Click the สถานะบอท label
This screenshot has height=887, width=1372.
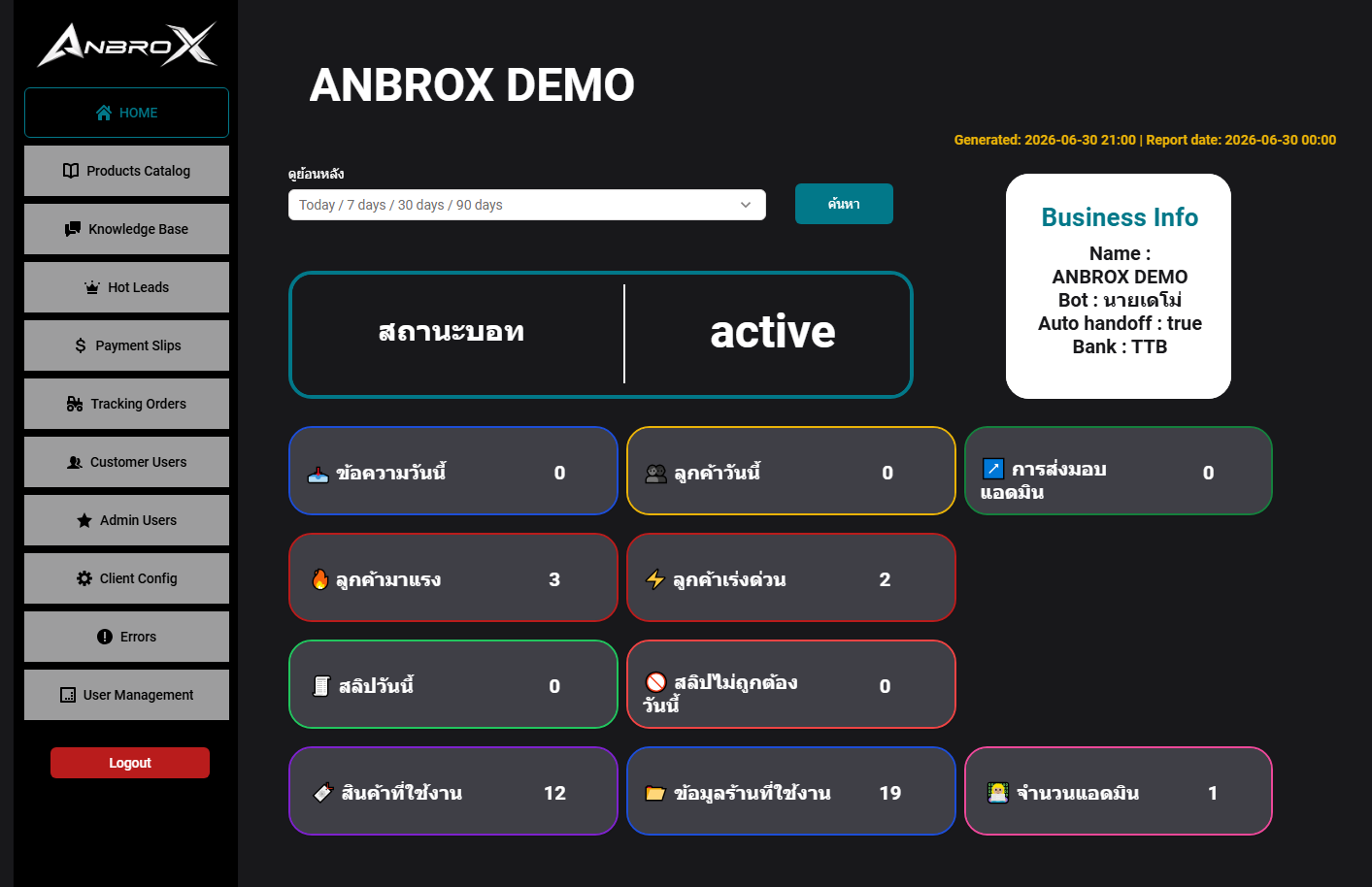(x=452, y=332)
